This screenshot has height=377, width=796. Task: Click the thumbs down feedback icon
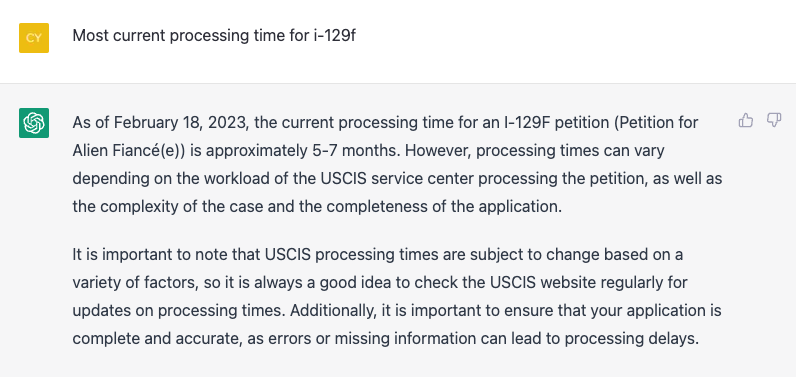coord(774,120)
